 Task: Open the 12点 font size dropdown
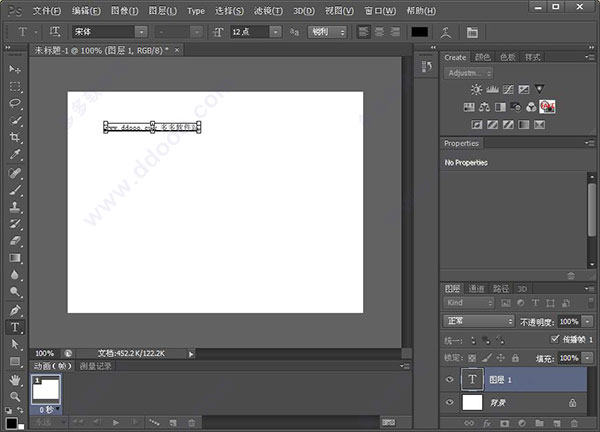(x=276, y=32)
